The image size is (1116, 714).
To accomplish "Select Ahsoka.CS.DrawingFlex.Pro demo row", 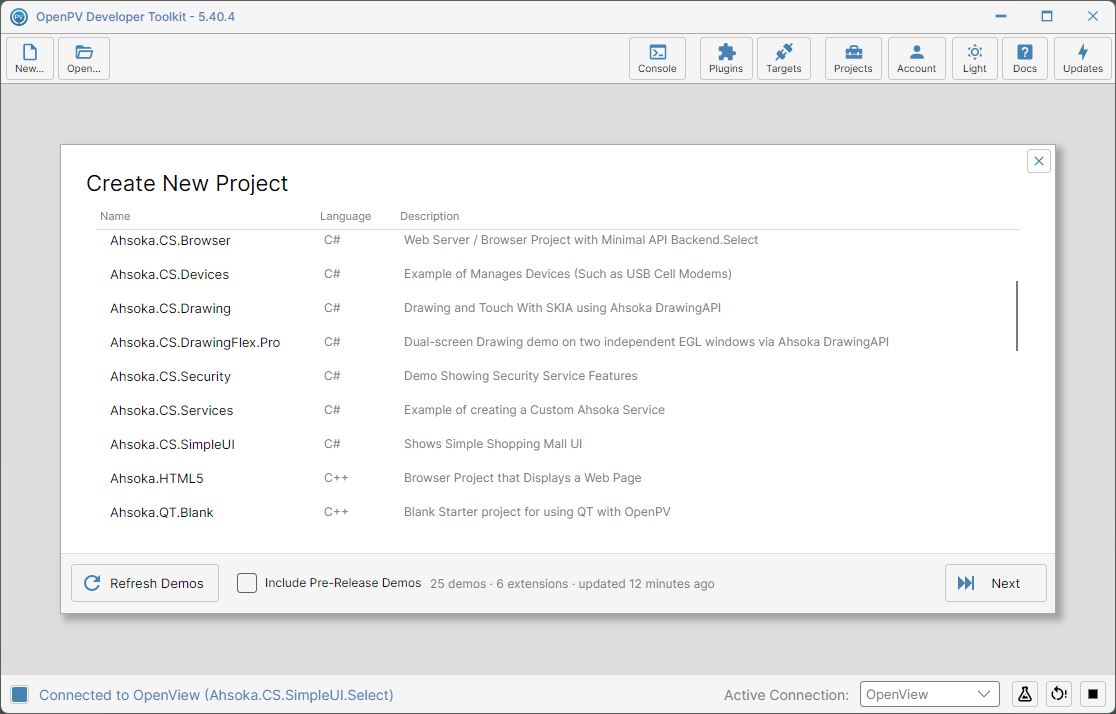I will pos(558,342).
